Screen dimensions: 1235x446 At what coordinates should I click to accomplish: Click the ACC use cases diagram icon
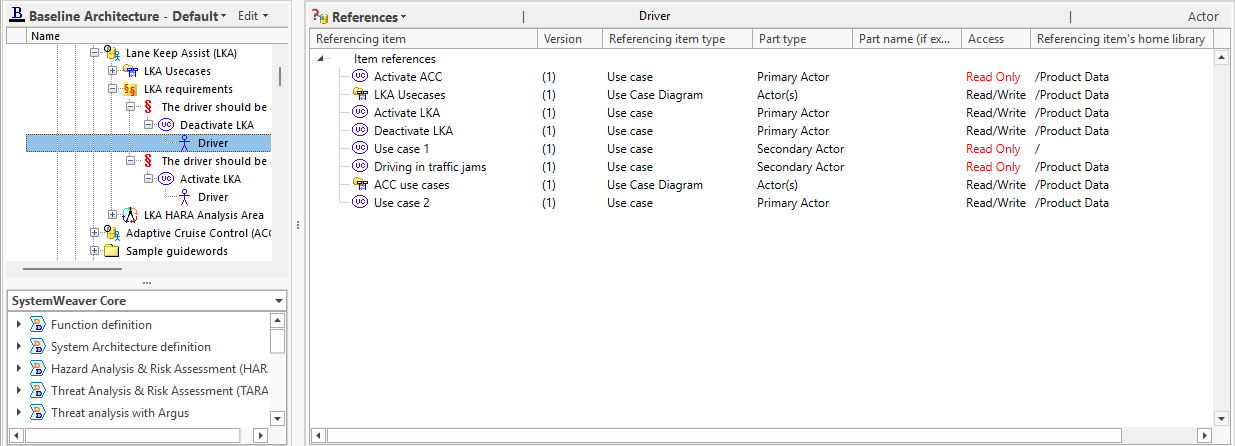coord(361,185)
